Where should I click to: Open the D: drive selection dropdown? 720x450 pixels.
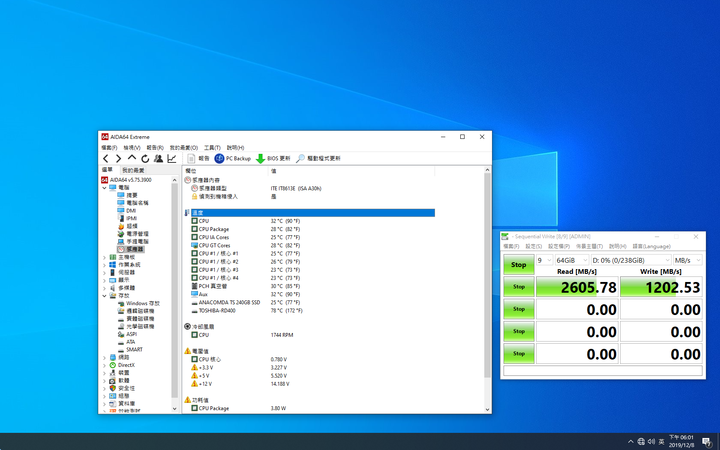point(631,260)
